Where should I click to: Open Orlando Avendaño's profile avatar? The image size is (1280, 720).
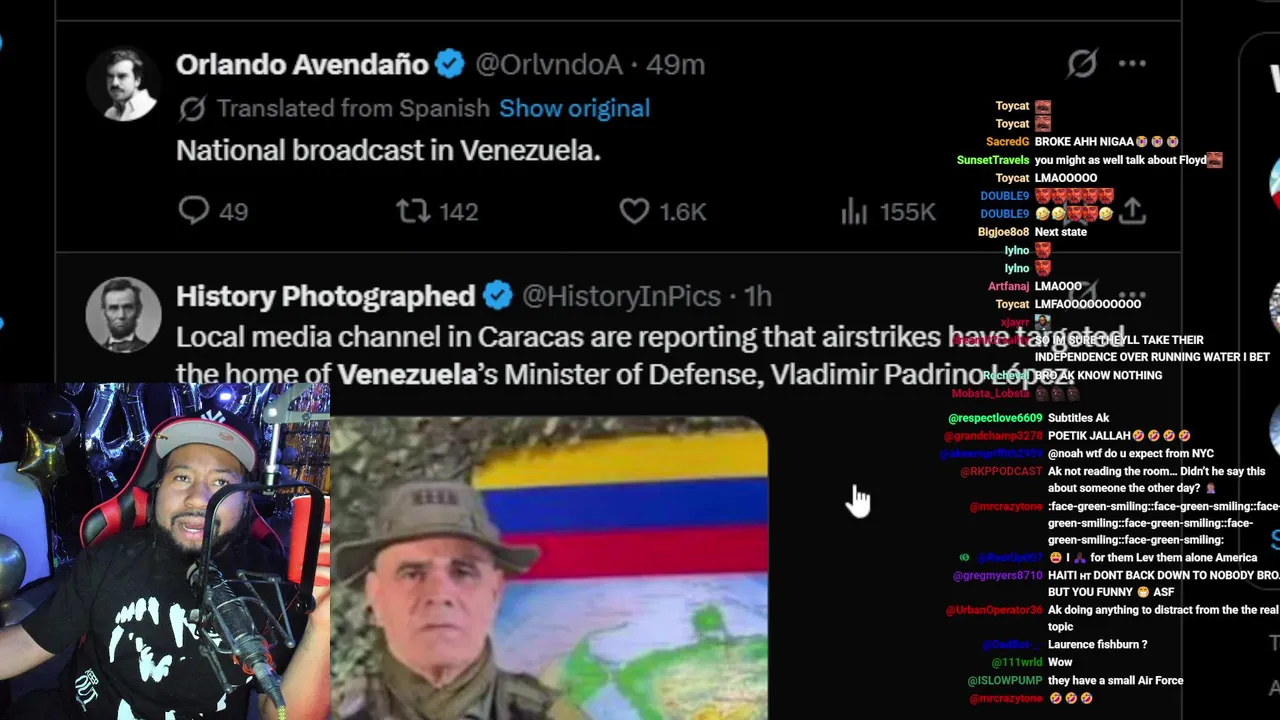point(123,83)
